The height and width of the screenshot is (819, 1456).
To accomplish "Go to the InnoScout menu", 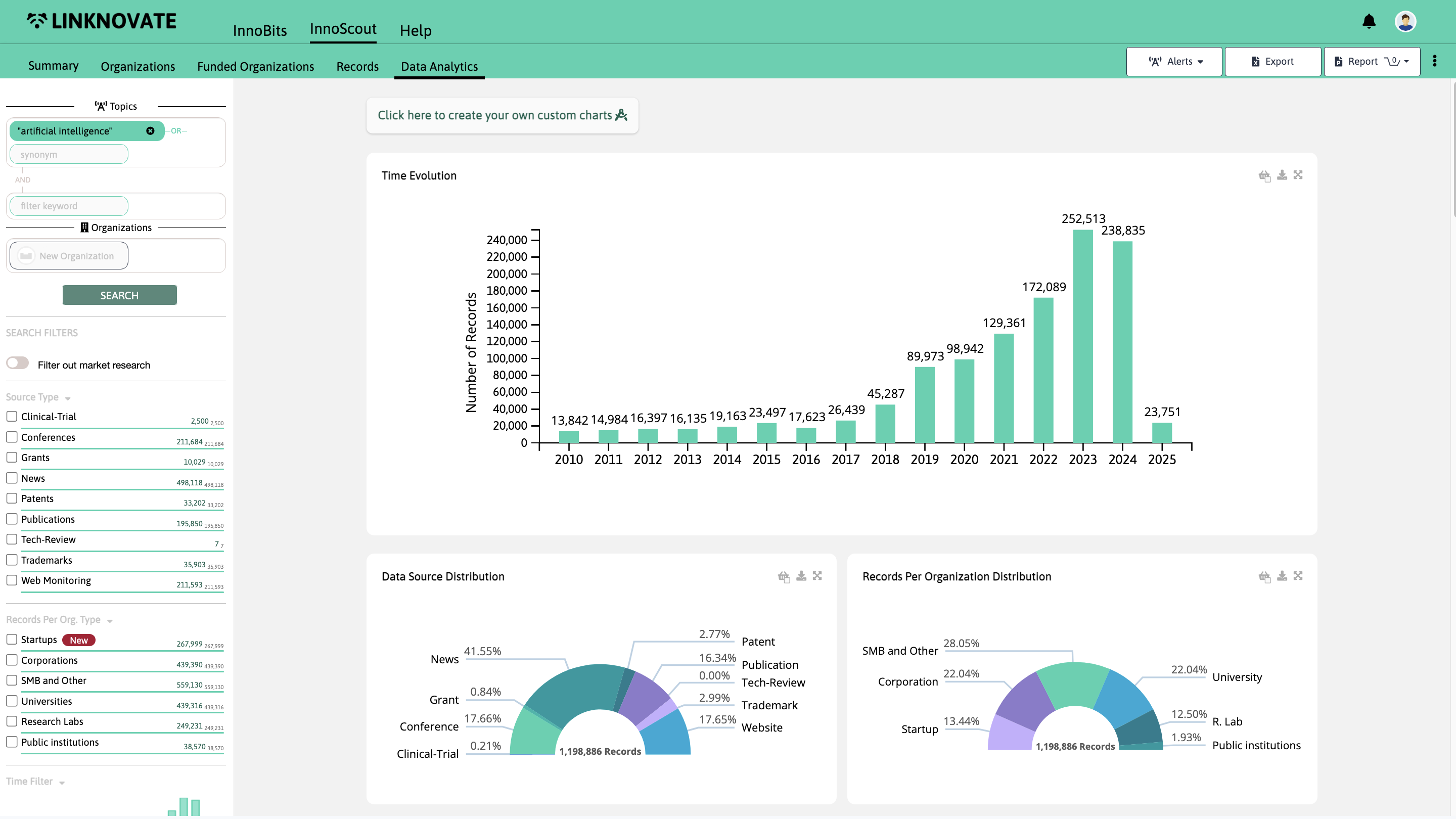I will tap(343, 29).
